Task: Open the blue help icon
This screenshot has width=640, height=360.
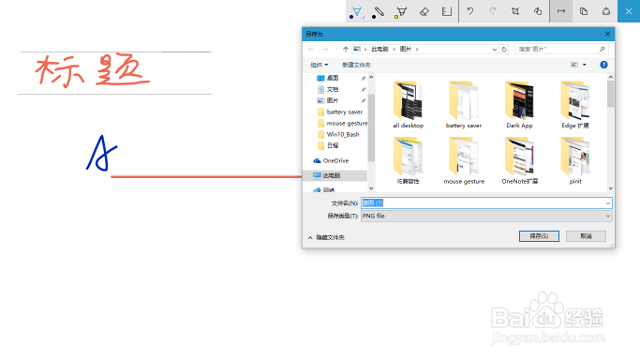Action: click(x=604, y=64)
